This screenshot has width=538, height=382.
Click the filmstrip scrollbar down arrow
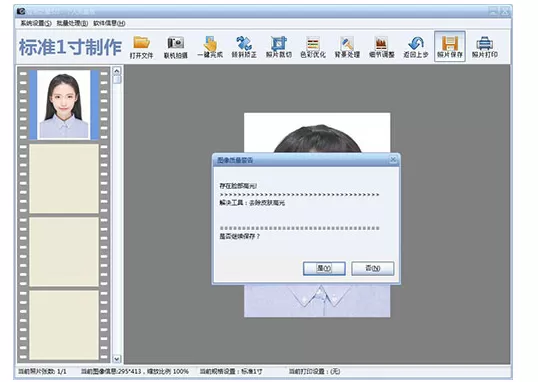(117, 359)
